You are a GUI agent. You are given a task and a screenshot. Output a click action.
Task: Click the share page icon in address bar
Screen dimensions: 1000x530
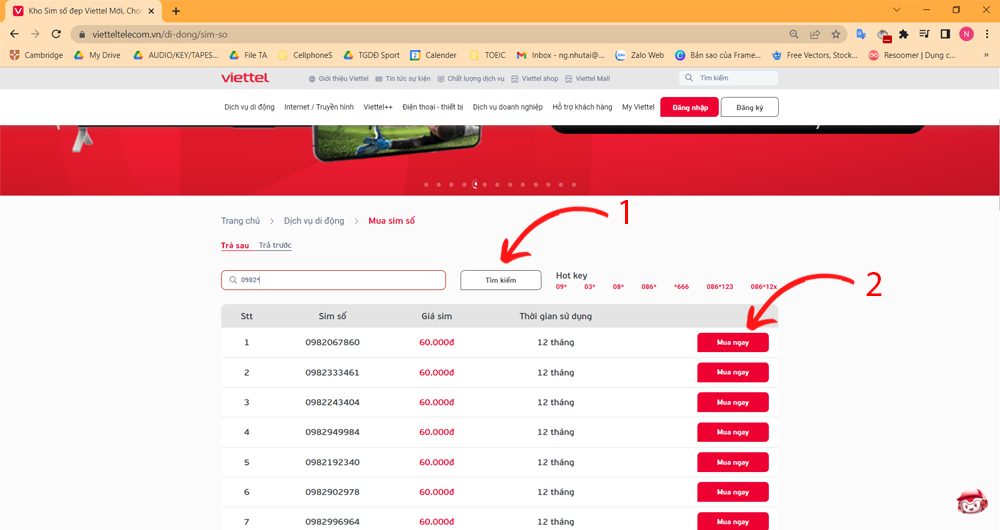click(x=815, y=33)
